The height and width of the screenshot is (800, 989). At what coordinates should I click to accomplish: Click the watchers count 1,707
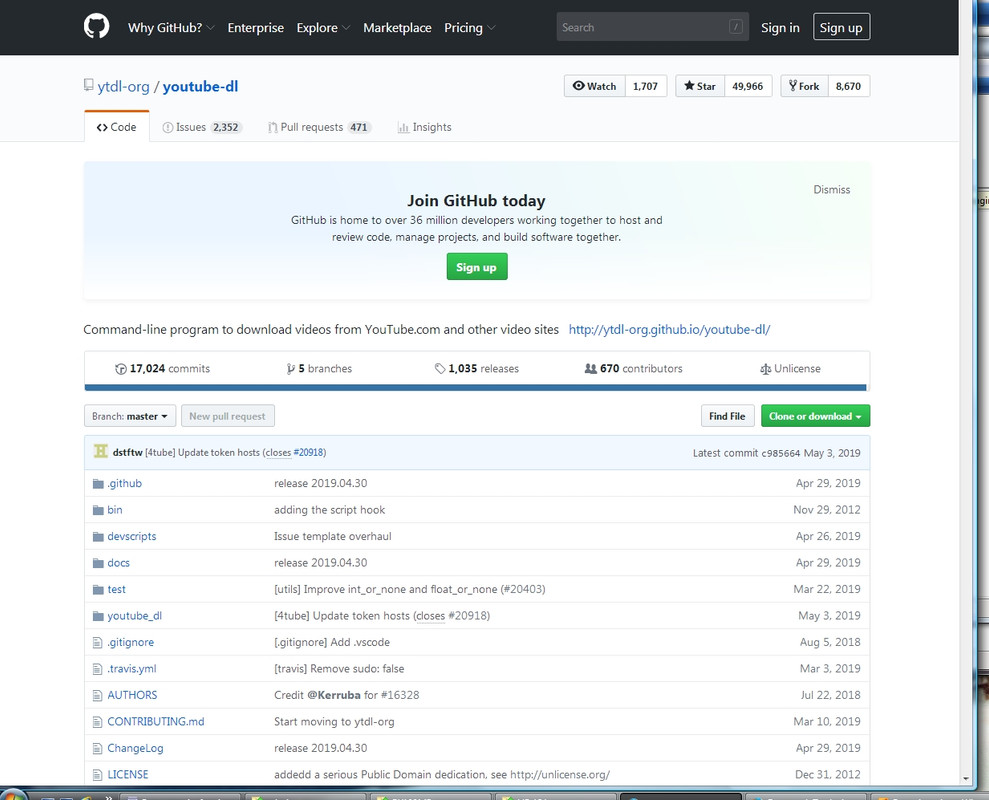pyautogui.click(x=646, y=86)
